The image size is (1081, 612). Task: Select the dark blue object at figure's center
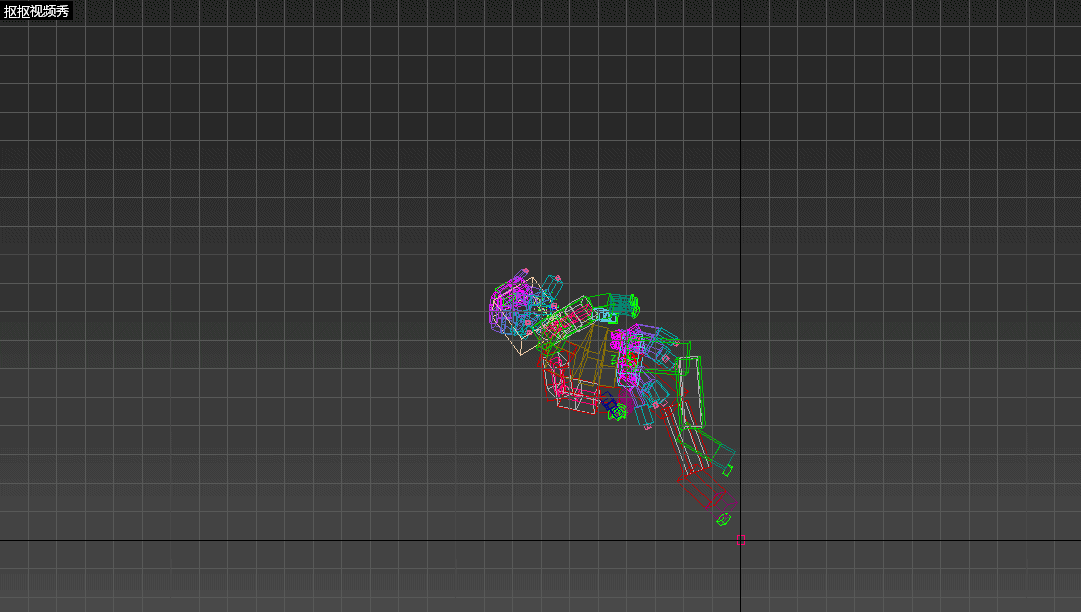(608, 402)
